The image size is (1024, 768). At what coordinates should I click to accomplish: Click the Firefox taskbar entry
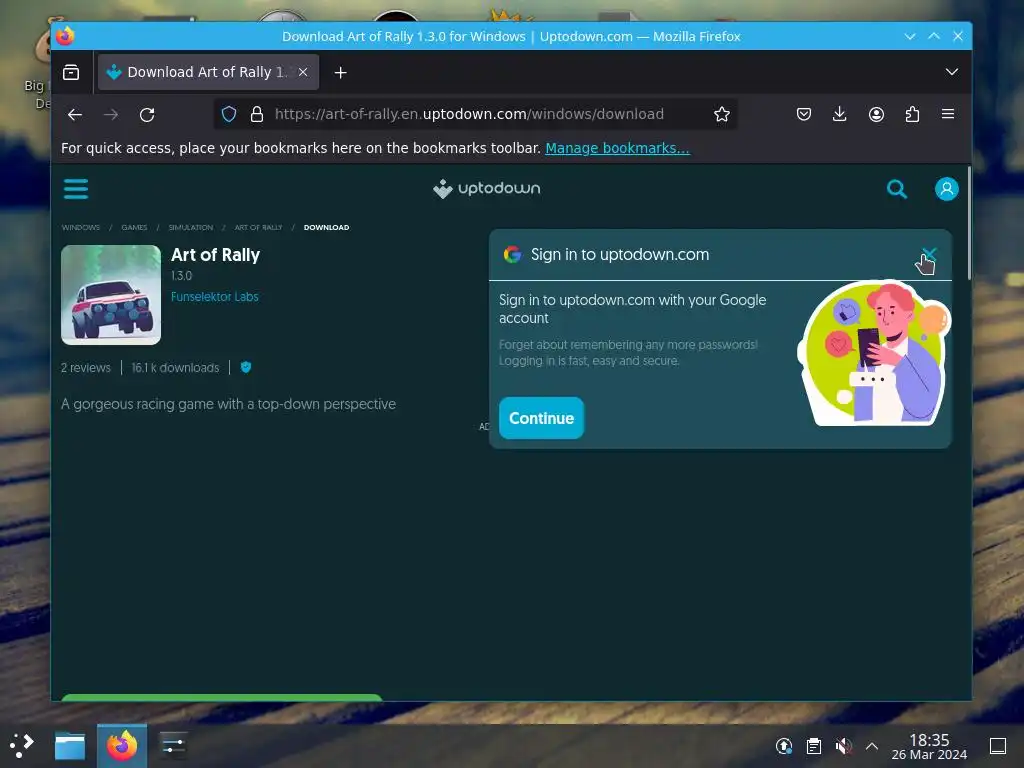122,746
